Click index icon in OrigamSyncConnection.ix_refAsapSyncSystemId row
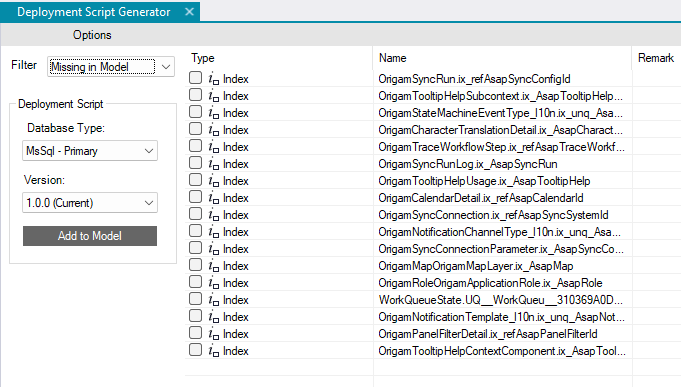 [213, 215]
